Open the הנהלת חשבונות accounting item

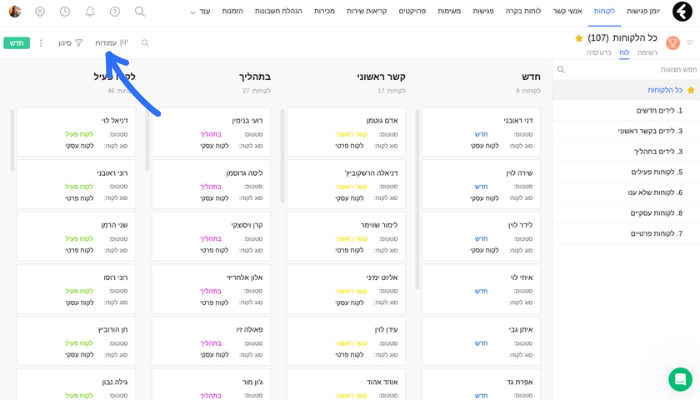278,11
